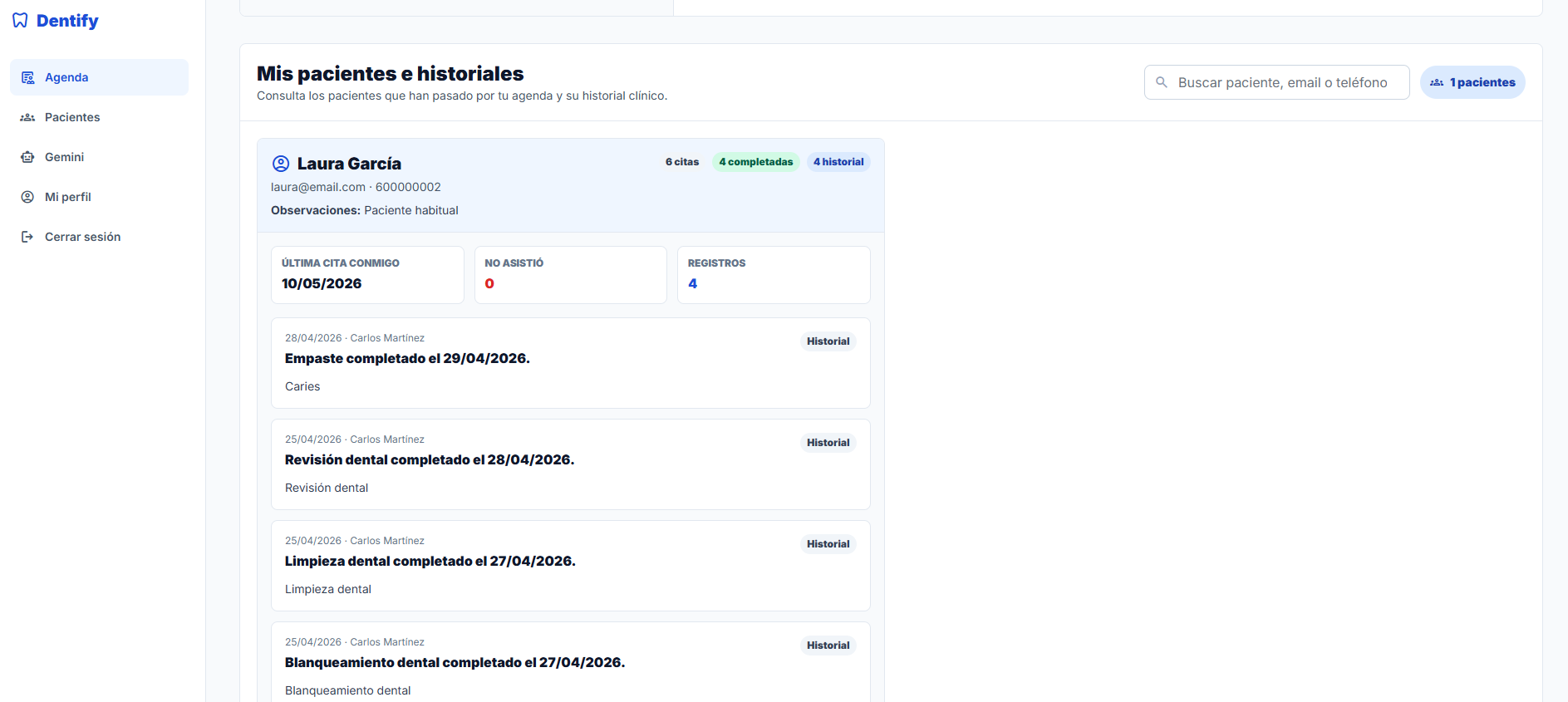Go to Pacientes section
1568x702 pixels.
coord(99,117)
